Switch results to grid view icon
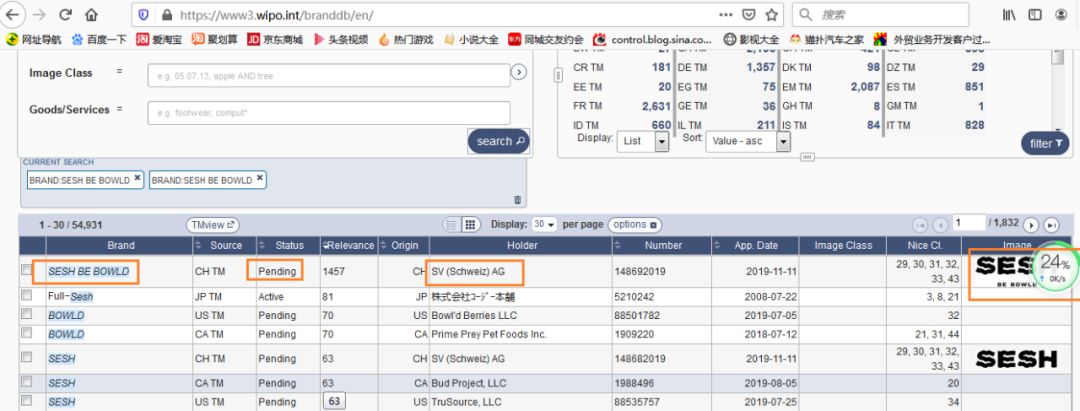The height and width of the screenshot is (411, 1080). (x=470, y=224)
